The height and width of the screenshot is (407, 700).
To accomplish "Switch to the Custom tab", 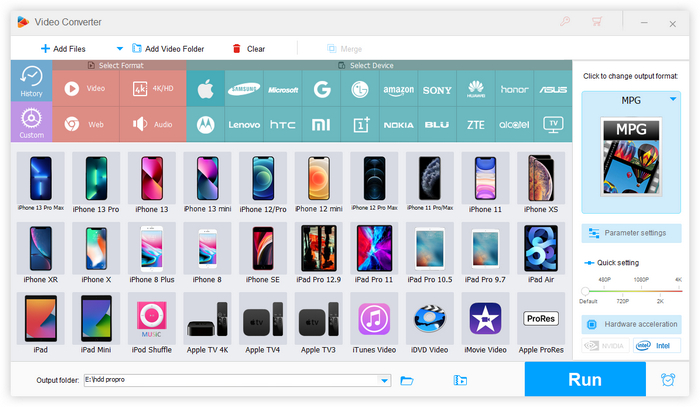I will pos(31,122).
